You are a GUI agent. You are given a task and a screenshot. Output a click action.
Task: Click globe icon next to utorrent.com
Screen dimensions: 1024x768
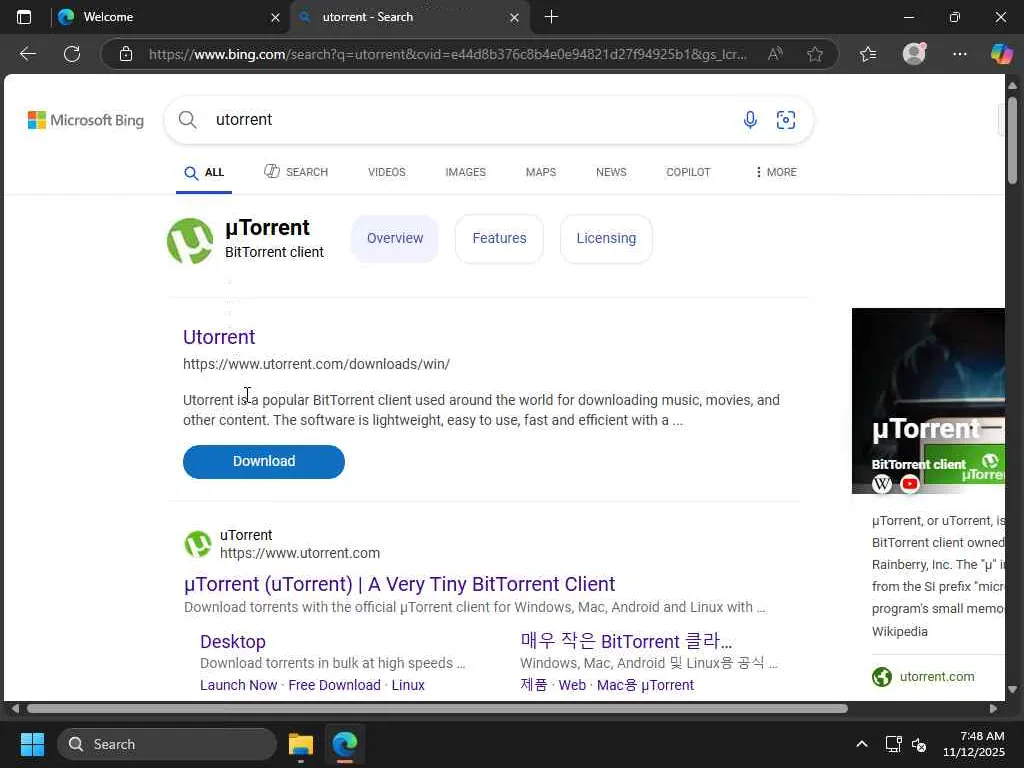[x=882, y=677]
